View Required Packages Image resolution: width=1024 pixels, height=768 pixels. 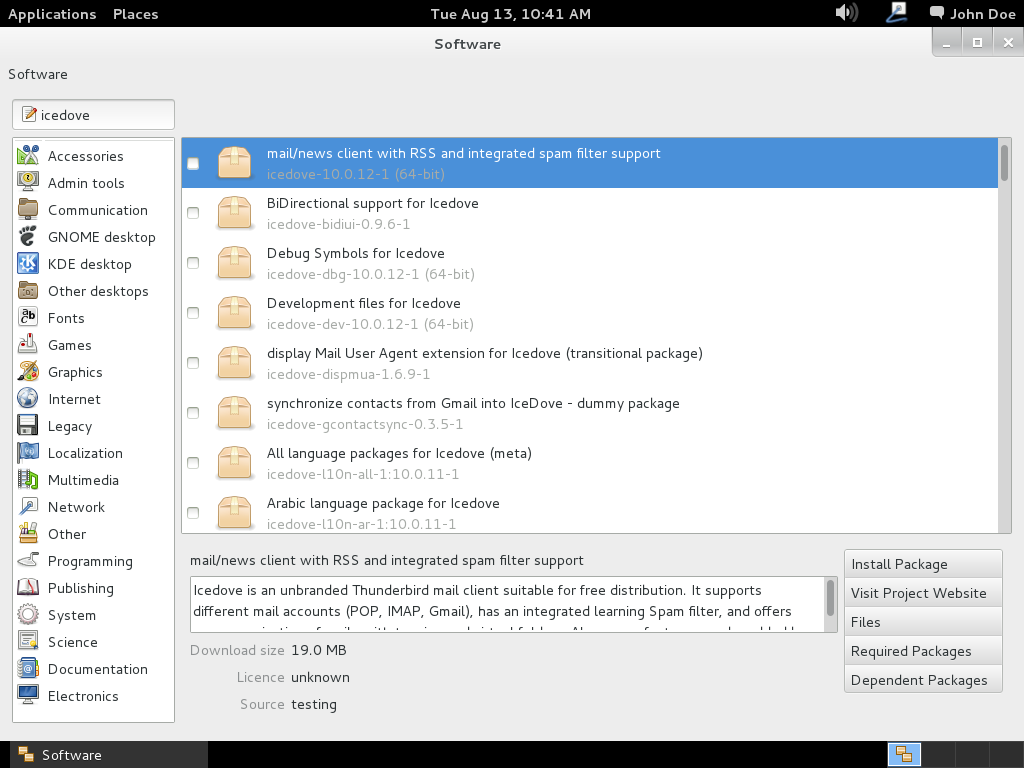[x=923, y=651]
